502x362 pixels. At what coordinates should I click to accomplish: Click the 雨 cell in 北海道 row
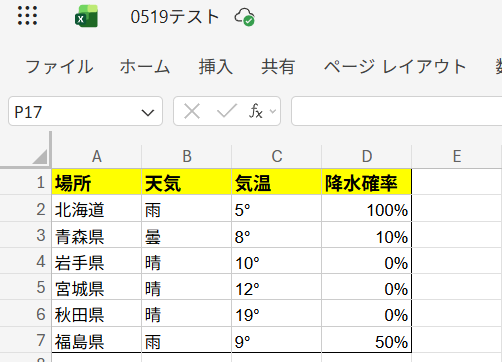point(187,209)
